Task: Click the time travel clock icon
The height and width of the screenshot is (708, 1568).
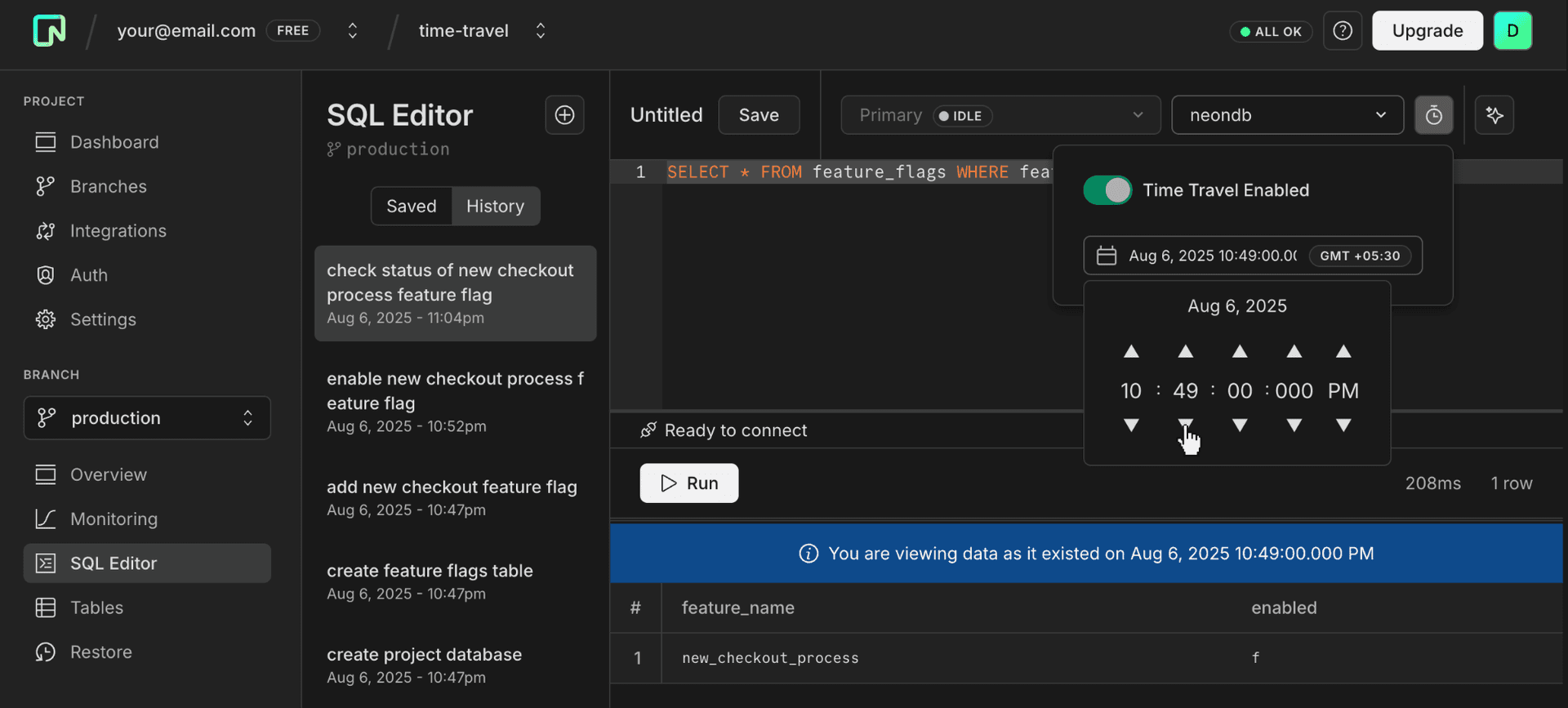Action: pos(1433,115)
